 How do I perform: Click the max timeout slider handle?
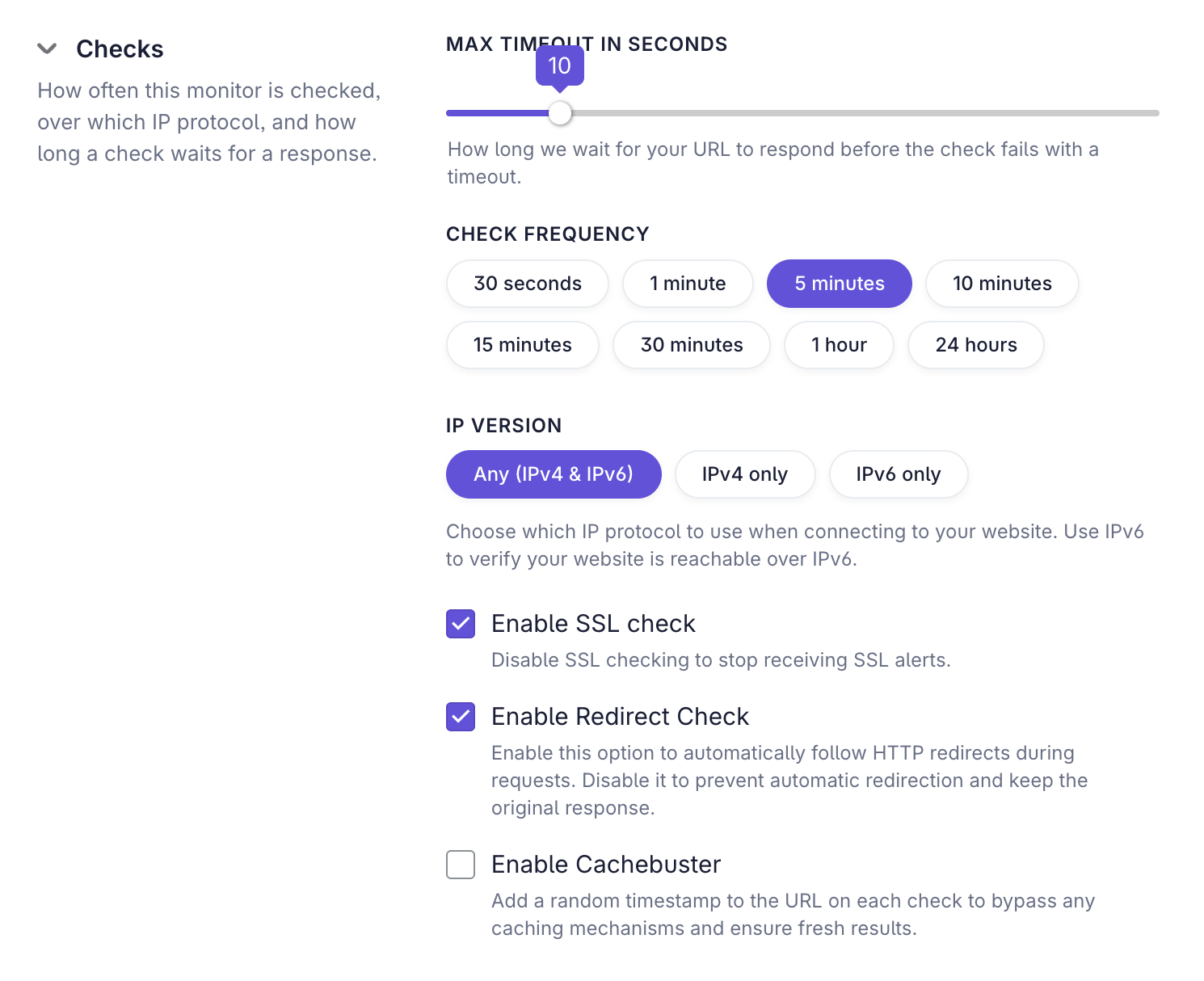coord(560,113)
